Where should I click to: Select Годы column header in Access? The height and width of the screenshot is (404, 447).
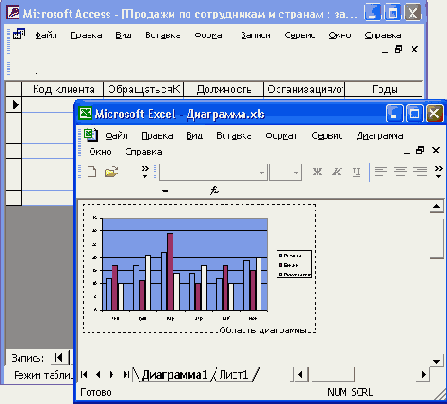click(384, 89)
